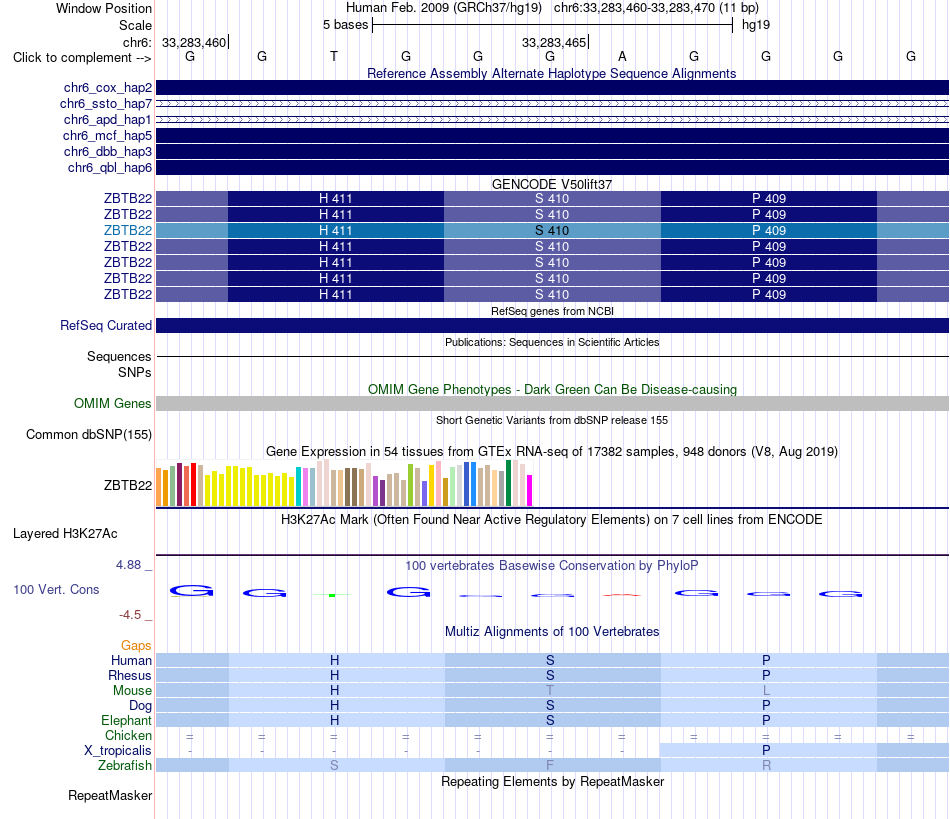Viewport: 950px width, 819px height.
Task: Click the green 'T' logo in conservation track
Action: point(332,595)
